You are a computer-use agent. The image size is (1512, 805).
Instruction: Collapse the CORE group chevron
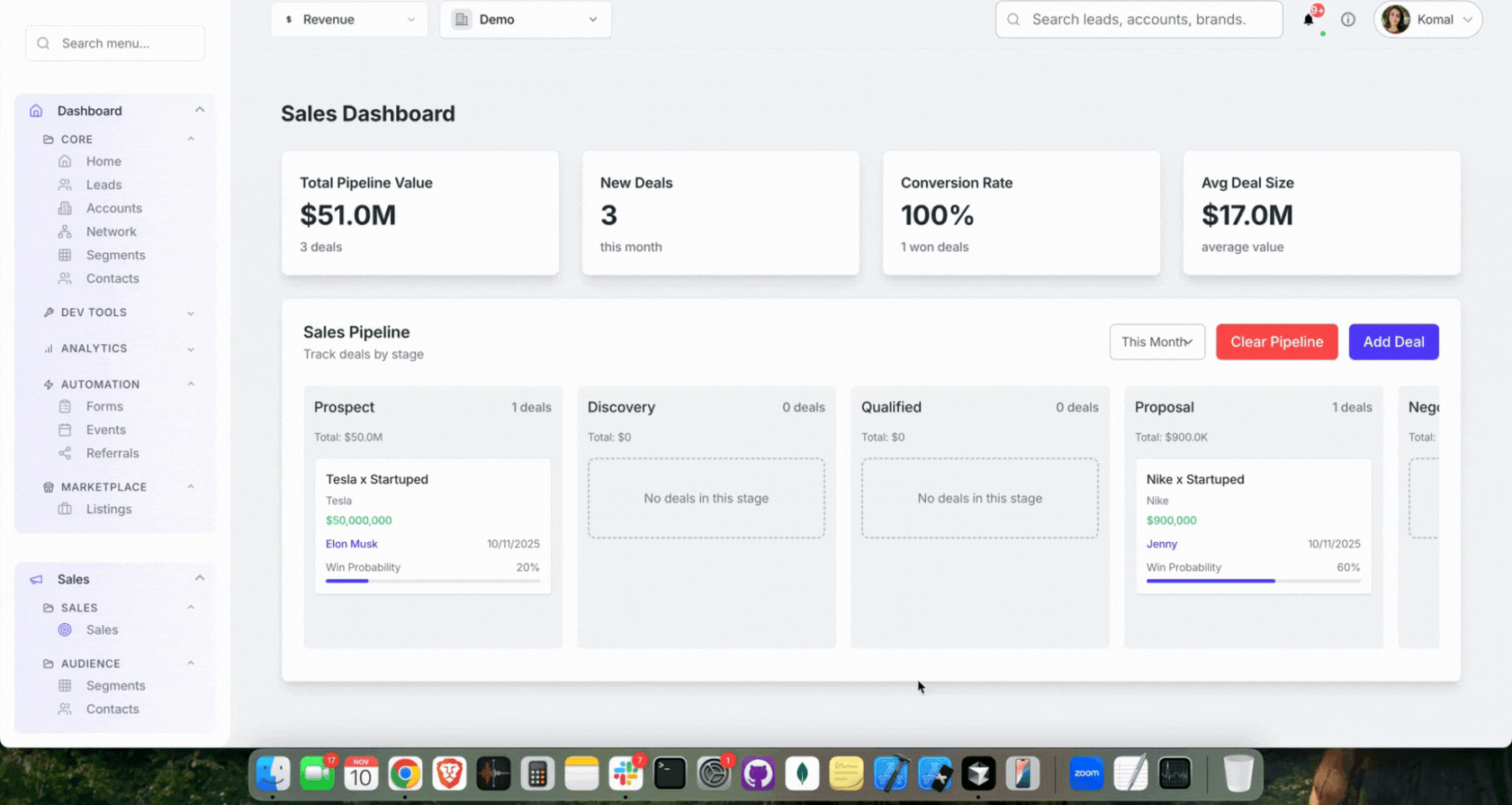tap(191, 139)
